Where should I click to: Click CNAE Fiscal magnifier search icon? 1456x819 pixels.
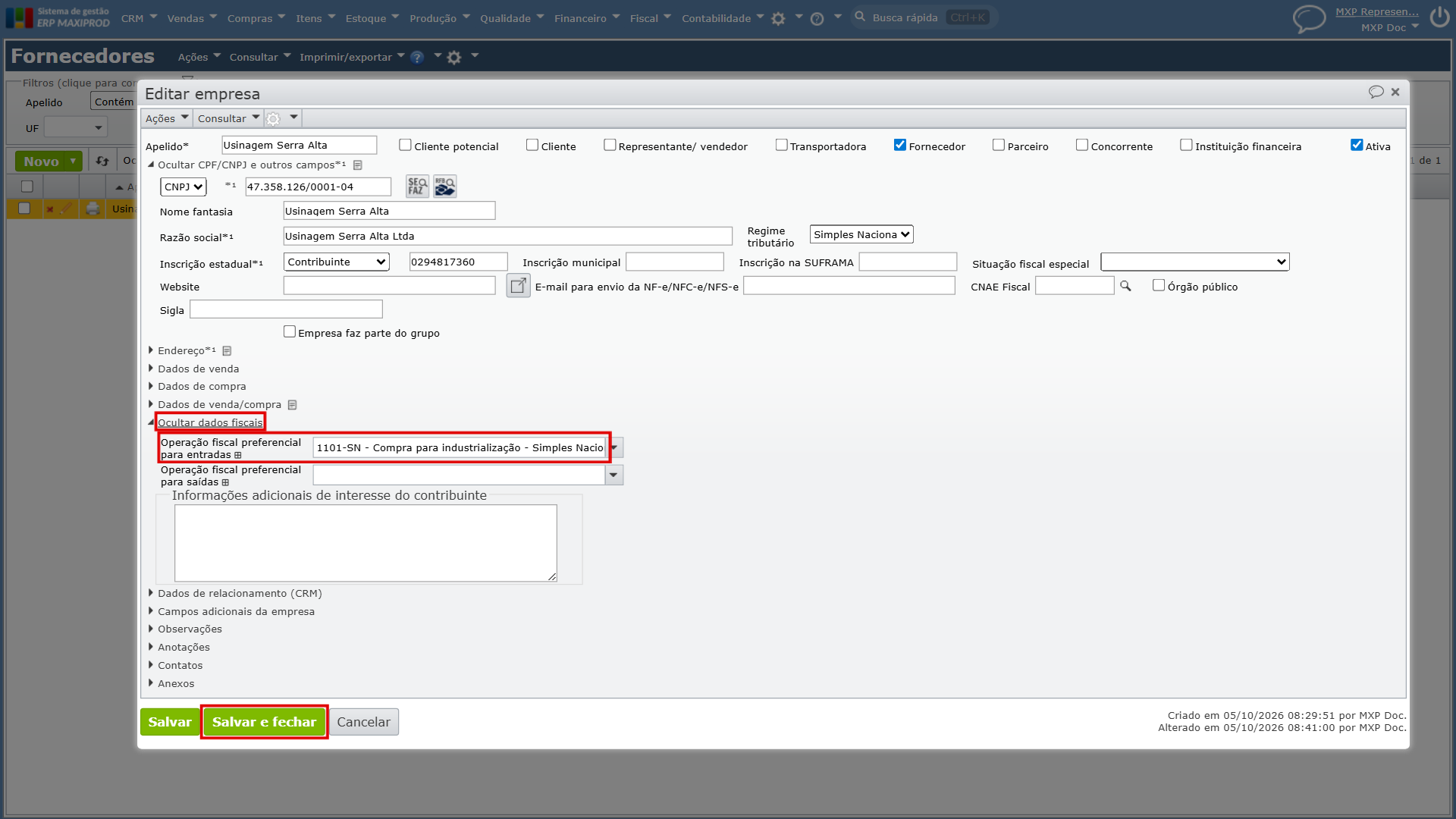1125,286
